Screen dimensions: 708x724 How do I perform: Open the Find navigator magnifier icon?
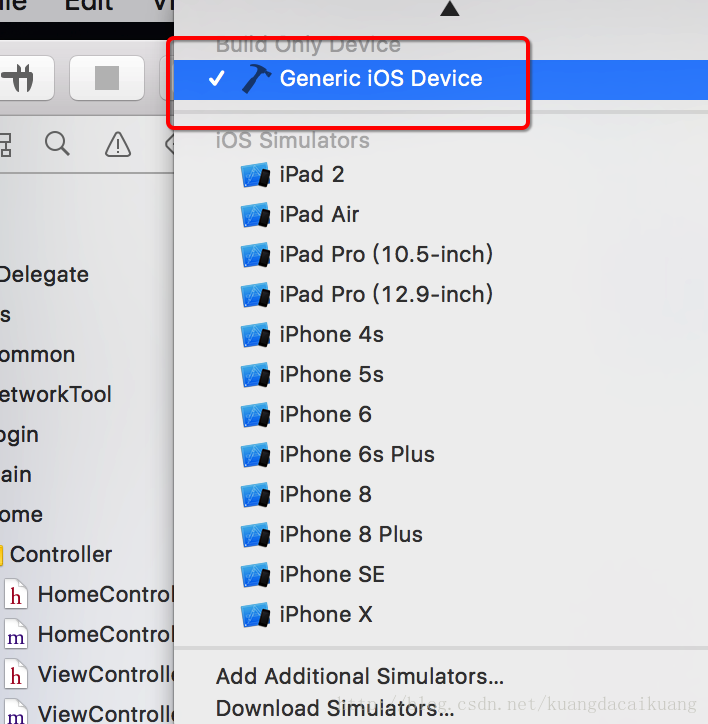[57, 144]
